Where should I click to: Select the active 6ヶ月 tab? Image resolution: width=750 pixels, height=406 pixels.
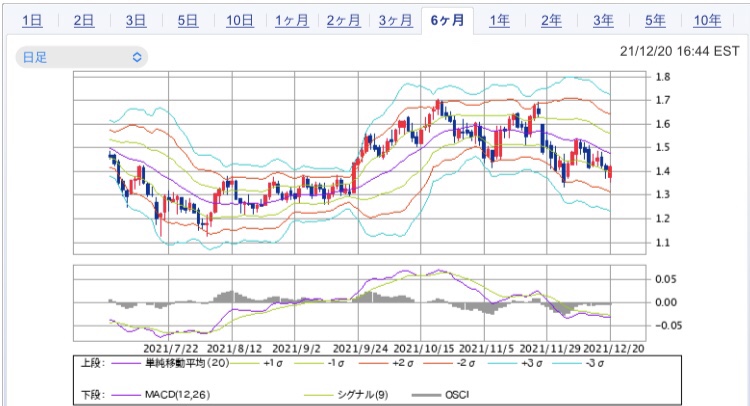click(x=448, y=20)
